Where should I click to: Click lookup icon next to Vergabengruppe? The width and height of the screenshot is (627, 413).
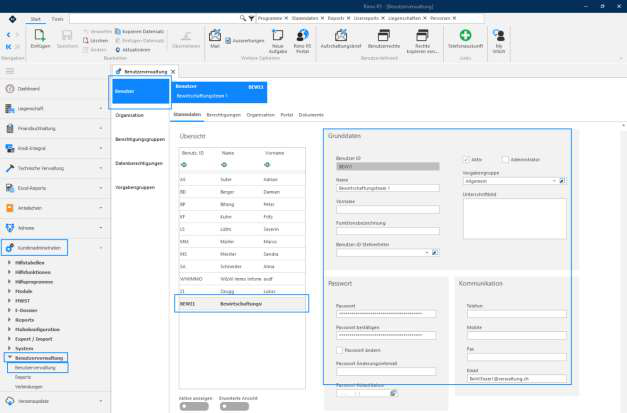click(x=562, y=181)
